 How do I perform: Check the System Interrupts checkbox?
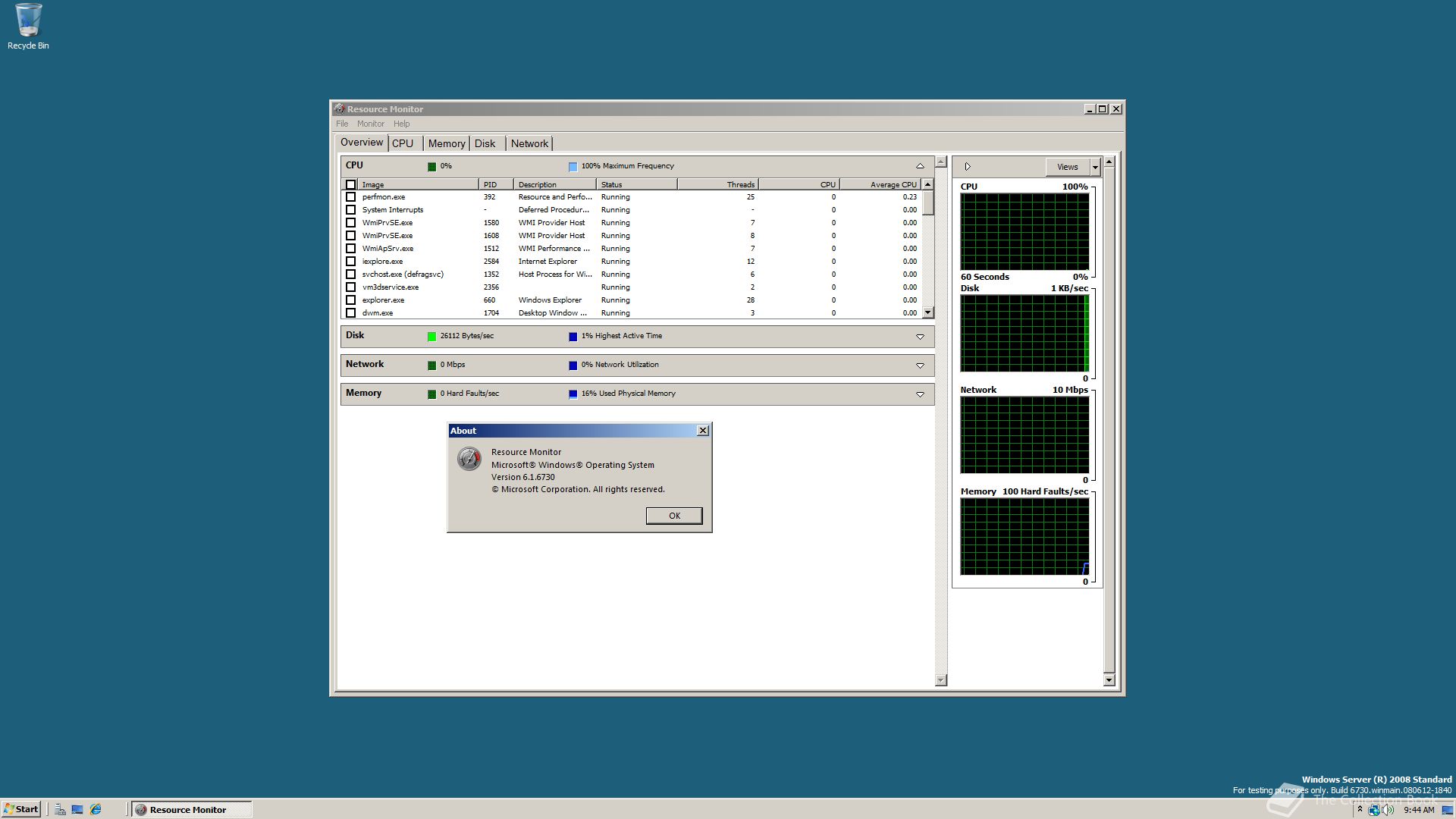(350, 210)
